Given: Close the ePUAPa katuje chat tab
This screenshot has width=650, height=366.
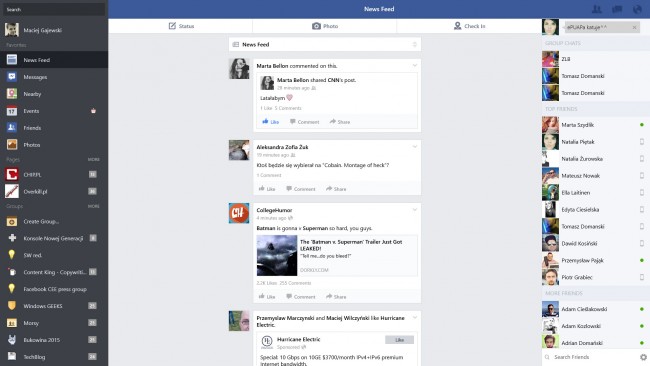Looking at the screenshot, I should tap(634, 27).
